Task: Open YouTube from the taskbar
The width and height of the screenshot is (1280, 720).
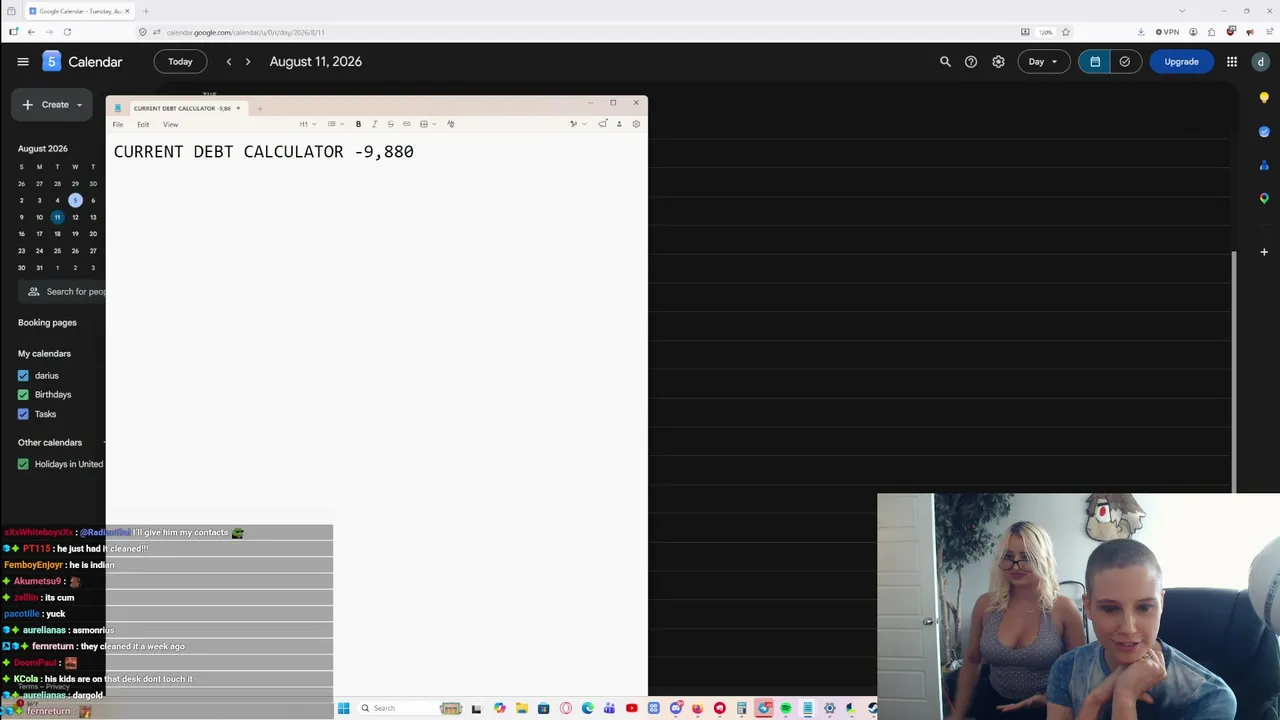Action: [x=631, y=708]
